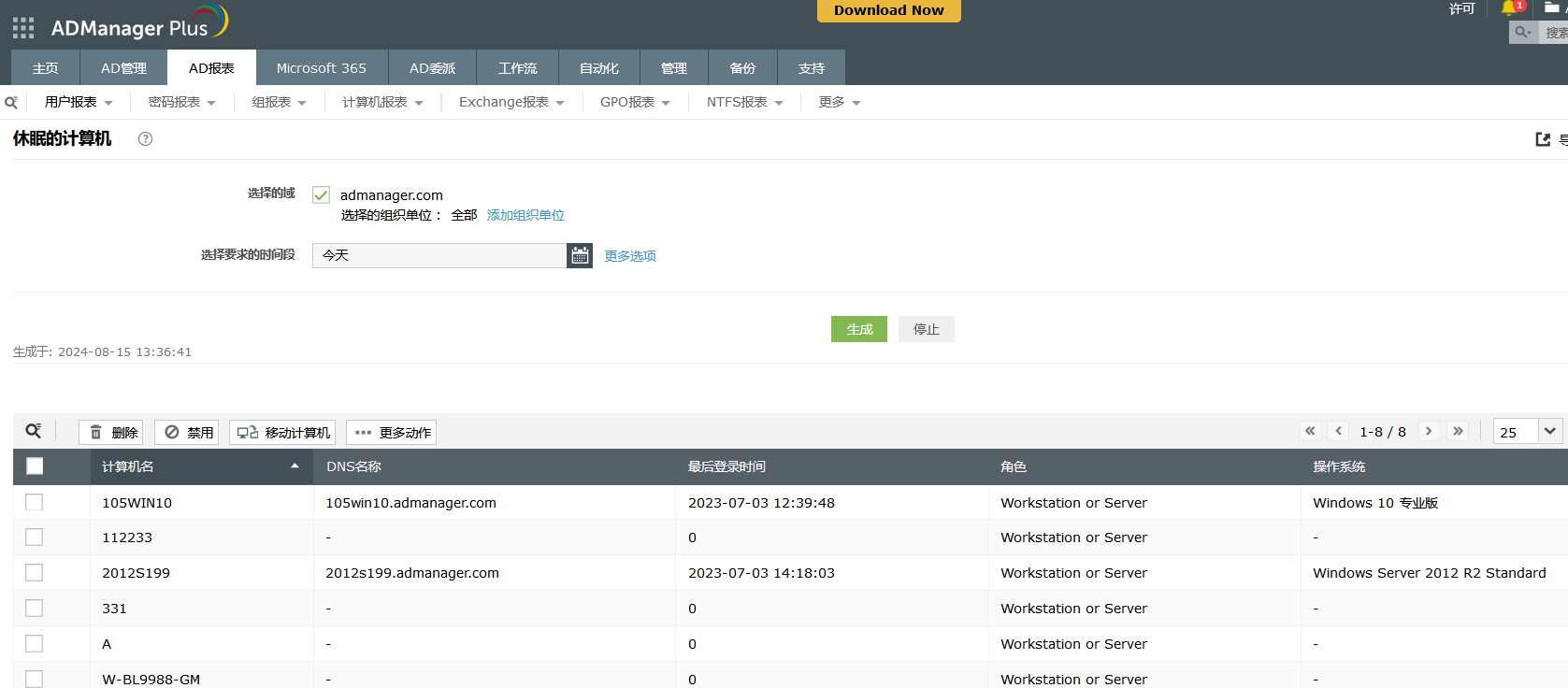This screenshot has height=688, width=1568.
Task: Select the 331 row checkbox
Action: tap(35, 608)
